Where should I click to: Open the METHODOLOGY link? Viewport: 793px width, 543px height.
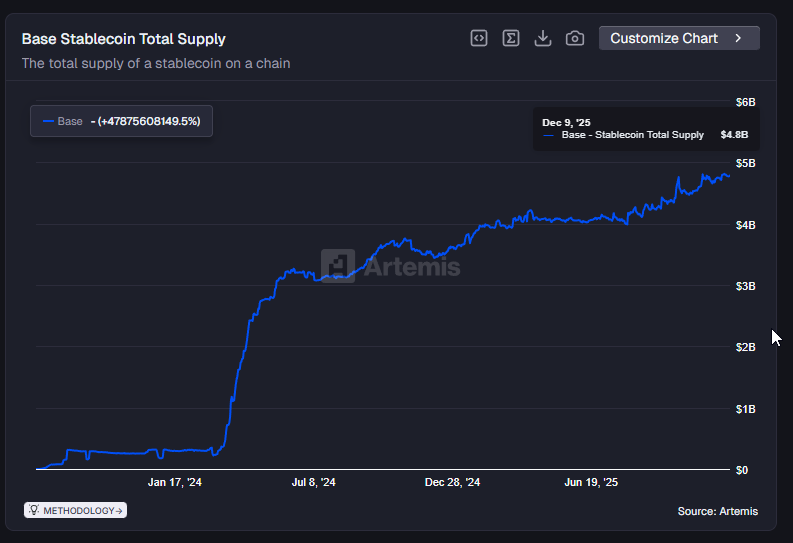coord(75,510)
